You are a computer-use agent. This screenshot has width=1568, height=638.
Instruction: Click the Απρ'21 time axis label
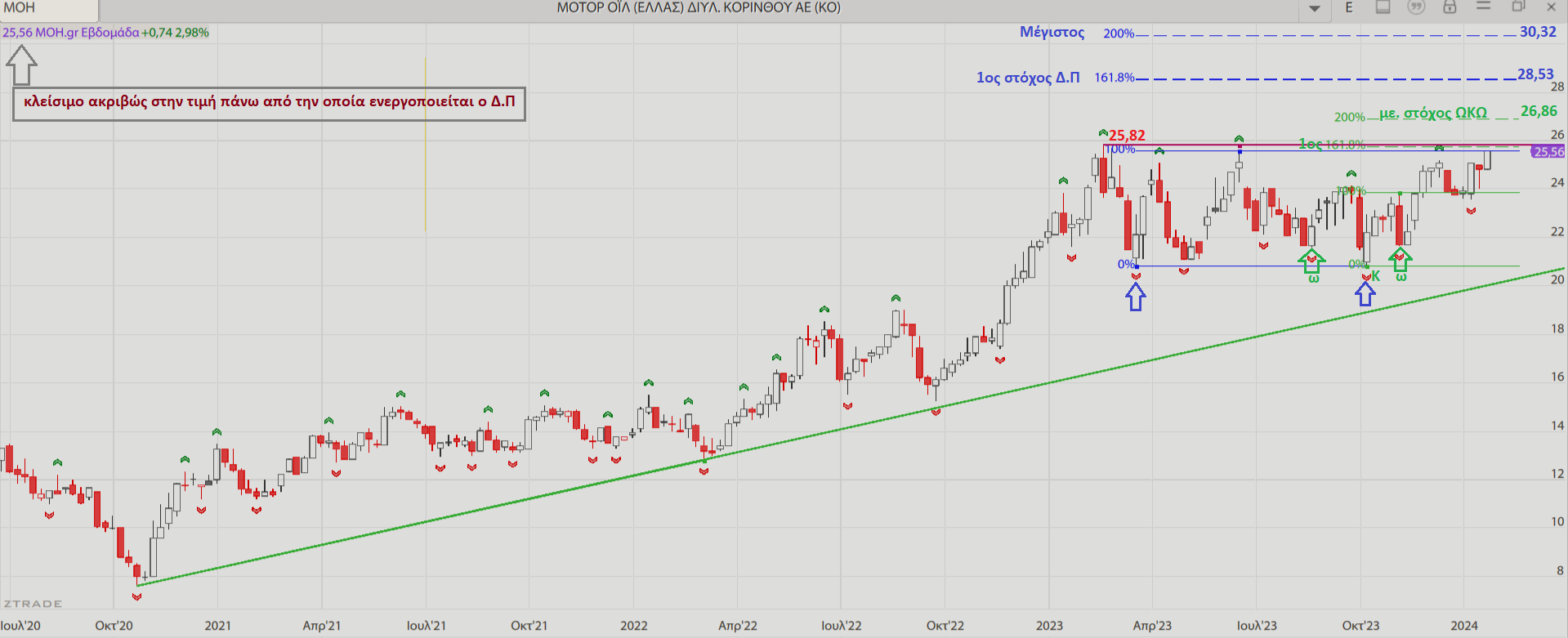pos(322,626)
